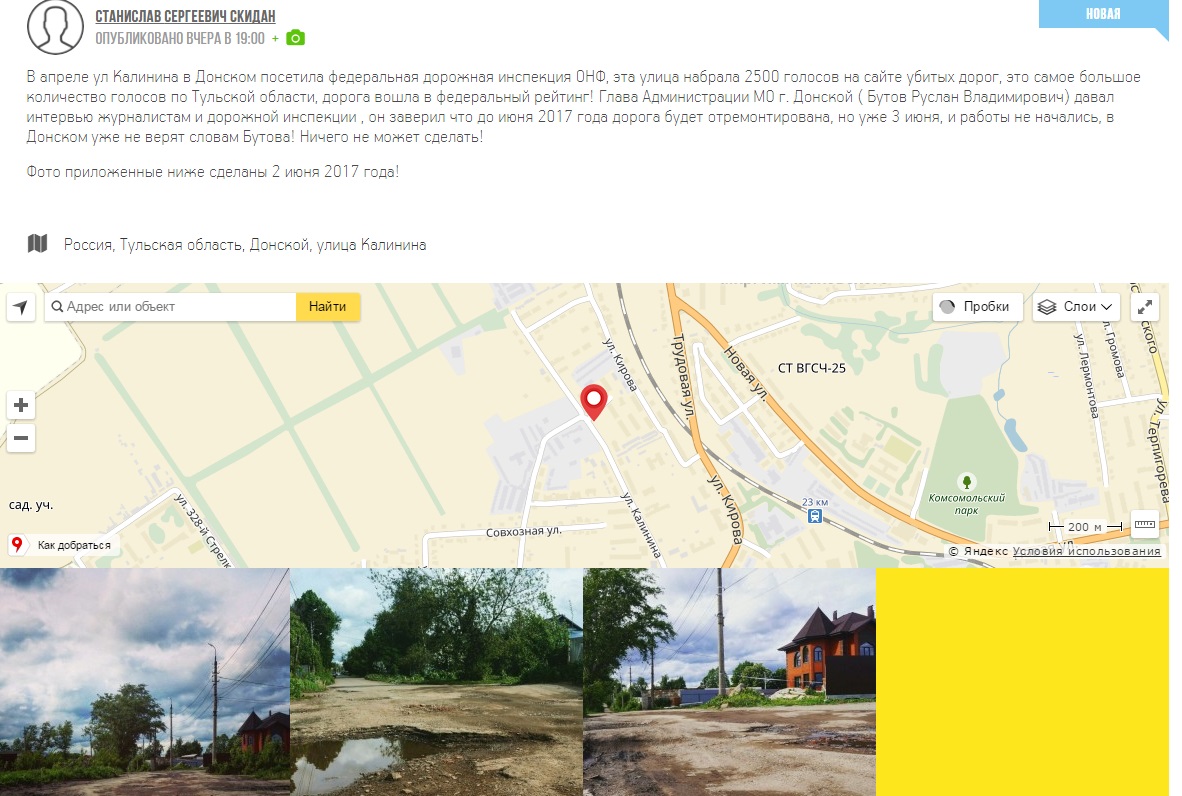The height and width of the screenshot is (796, 1182).
Task: Open the Как добраться directions link
Action: tap(63, 545)
